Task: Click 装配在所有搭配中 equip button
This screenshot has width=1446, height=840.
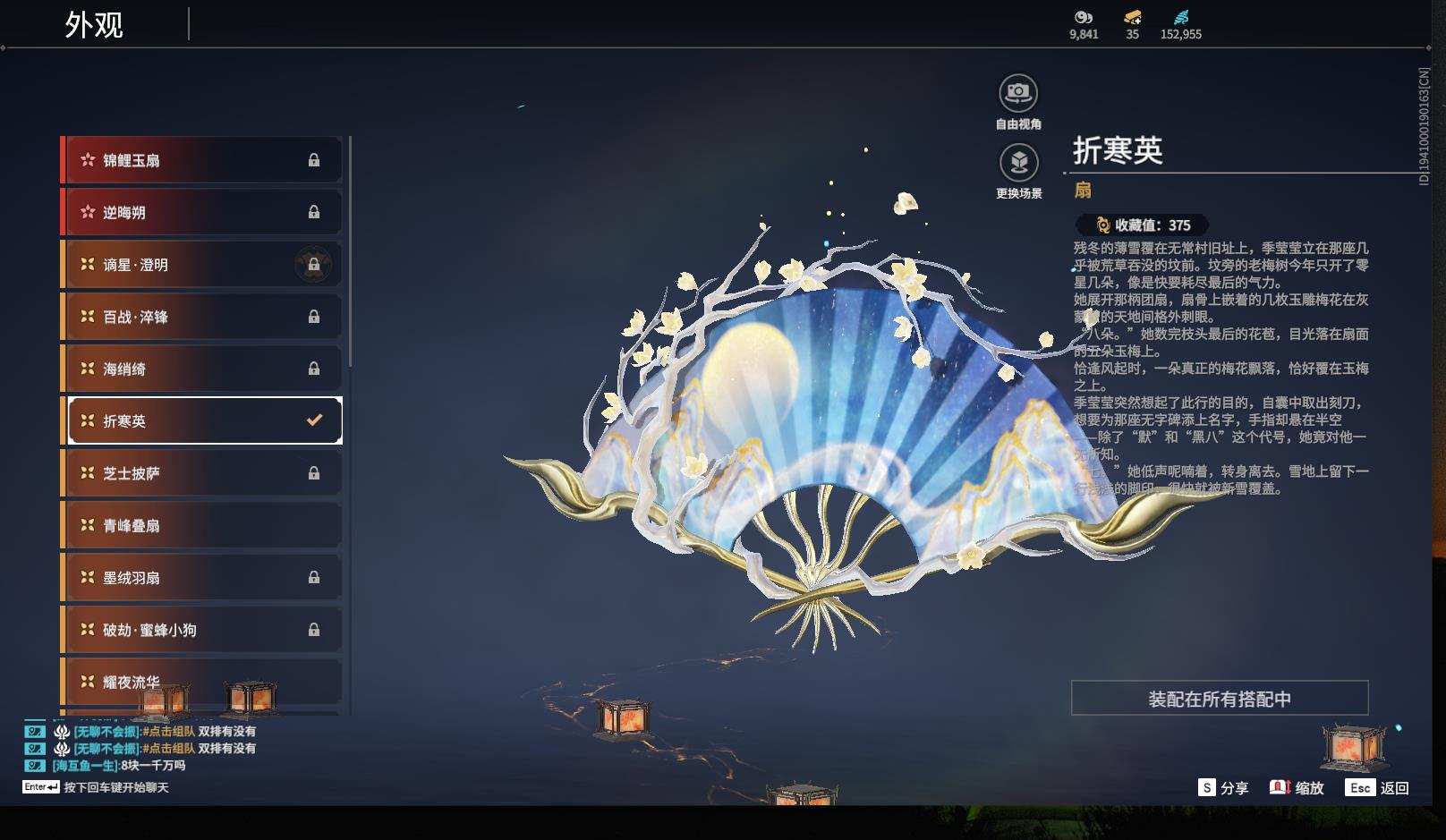Action: 1220,698
